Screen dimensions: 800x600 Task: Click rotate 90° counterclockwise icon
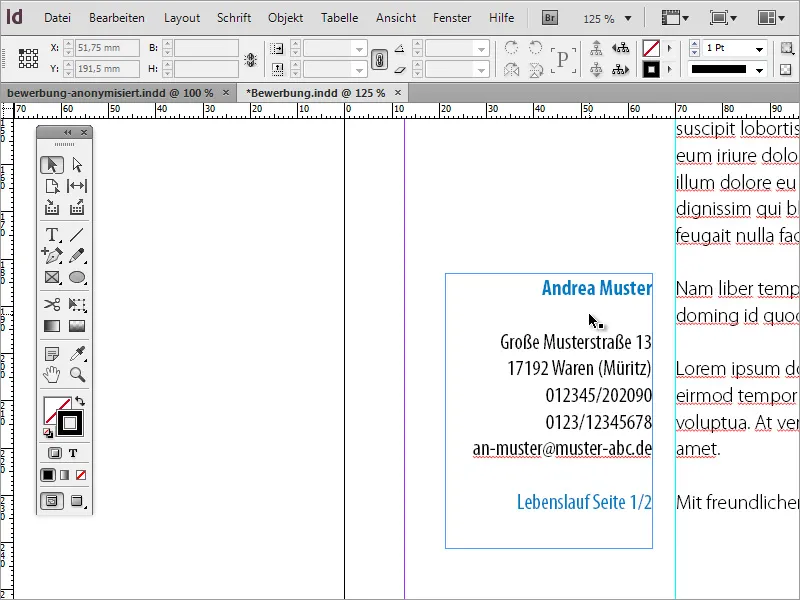[x=536, y=48]
